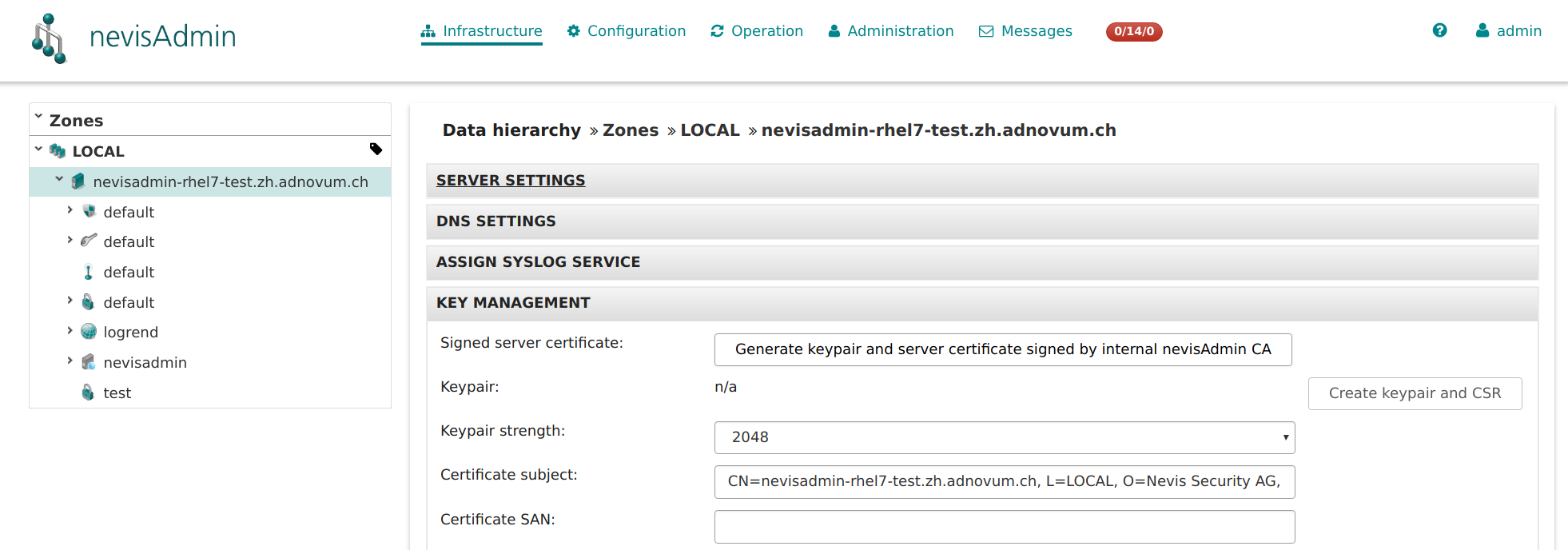Expand the DNS SETTINGS section
This screenshot has width=1568, height=550.
(982, 221)
